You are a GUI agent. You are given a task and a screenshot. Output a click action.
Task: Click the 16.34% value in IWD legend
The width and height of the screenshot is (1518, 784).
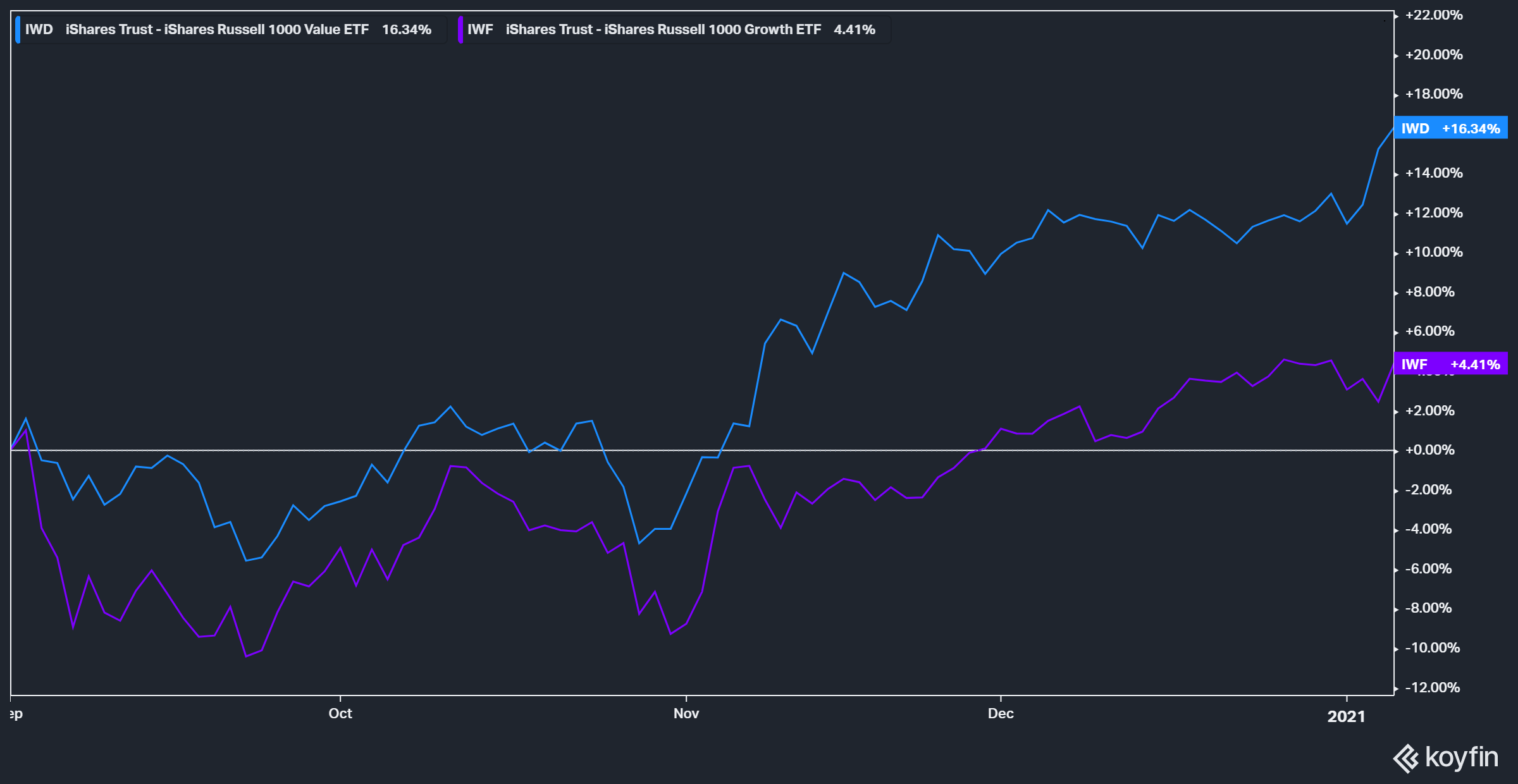407,30
